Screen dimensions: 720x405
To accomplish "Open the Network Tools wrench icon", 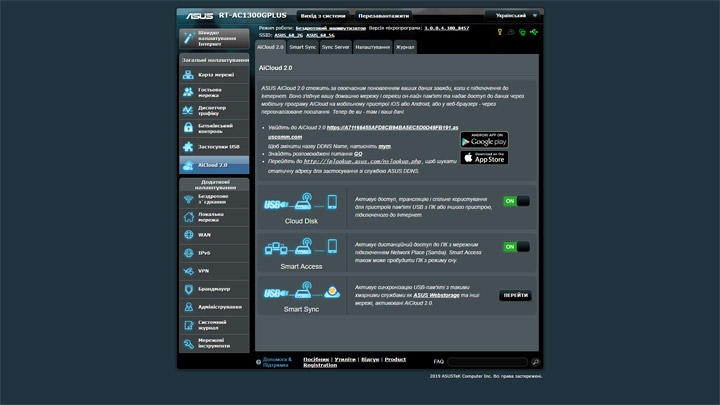I will click(x=188, y=343).
